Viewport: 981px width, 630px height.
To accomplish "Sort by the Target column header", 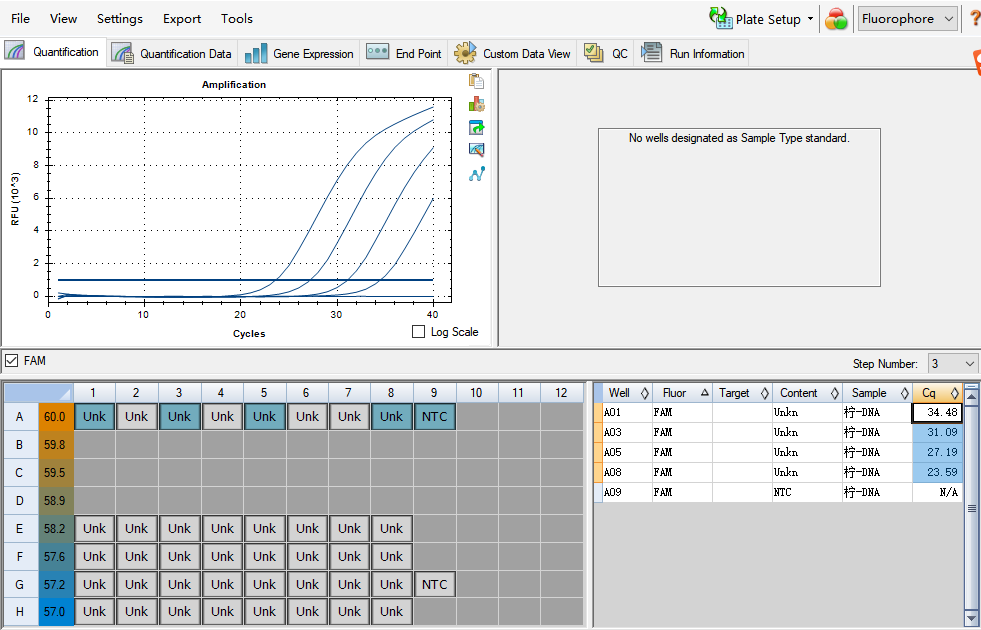I will click(x=742, y=393).
